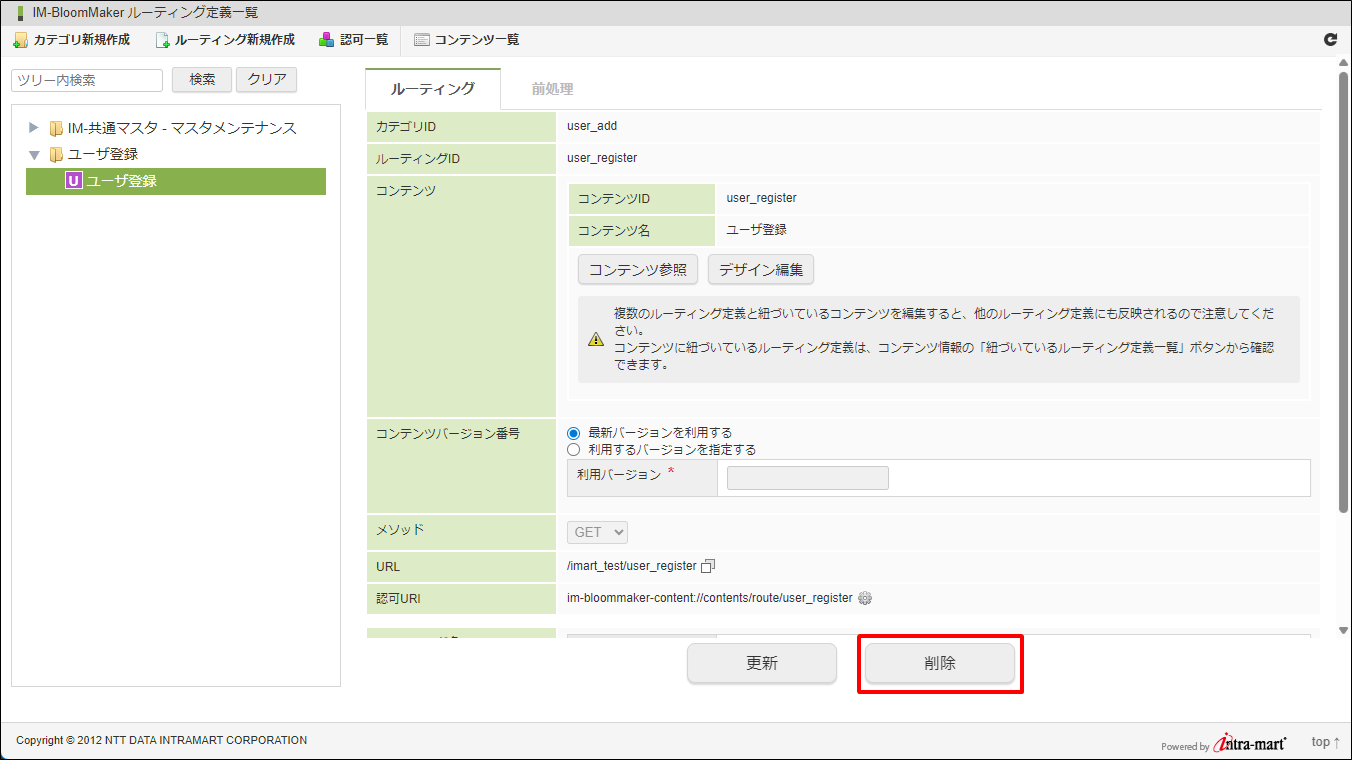Image resolution: width=1352 pixels, height=760 pixels.
Task: Click the routing new creation icon
Action: tap(162, 40)
